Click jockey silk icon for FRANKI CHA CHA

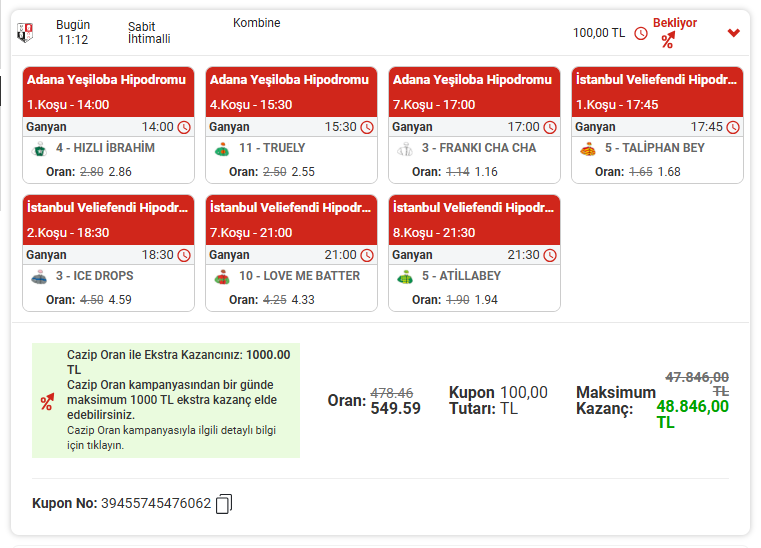tap(405, 149)
